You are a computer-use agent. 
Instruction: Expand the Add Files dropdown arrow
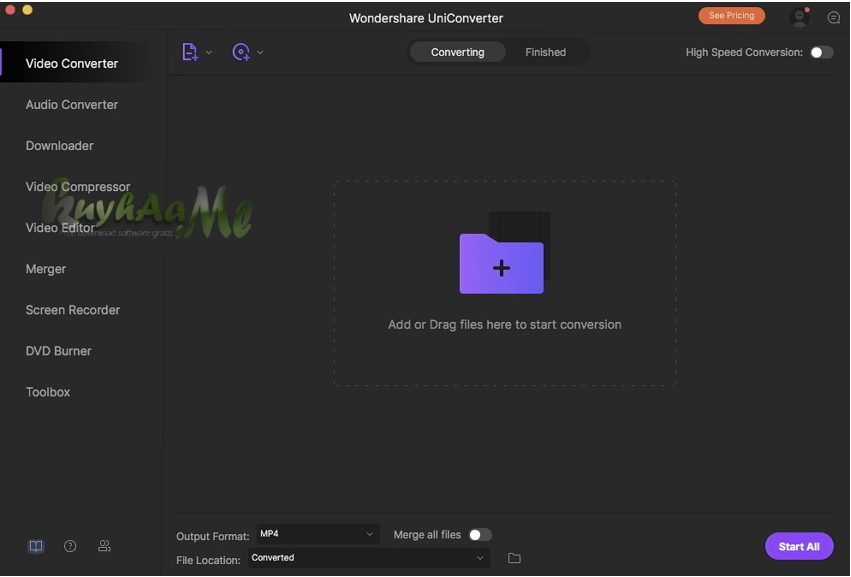tap(209, 53)
